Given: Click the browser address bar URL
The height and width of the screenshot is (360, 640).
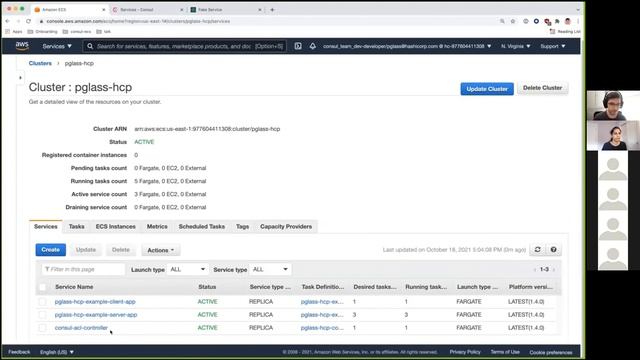Looking at the screenshot, I should pyautogui.click(x=138, y=21).
